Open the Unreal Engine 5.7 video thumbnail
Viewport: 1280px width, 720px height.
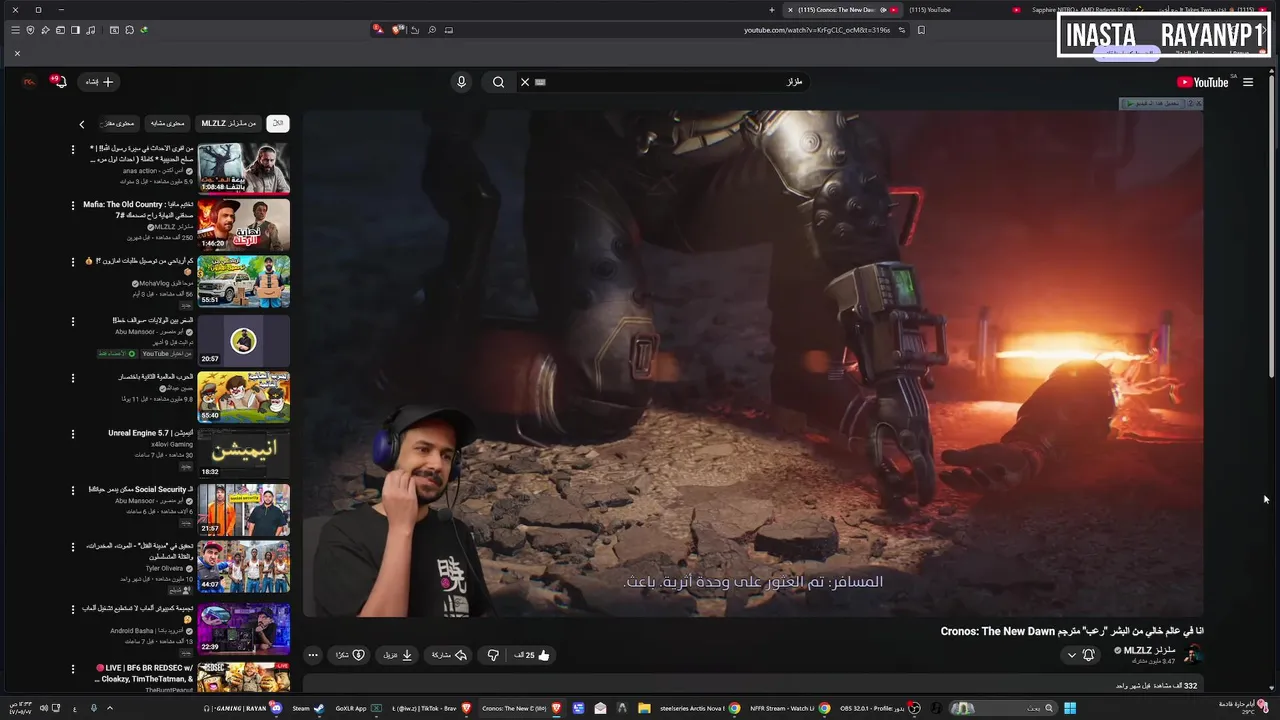tap(243, 453)
